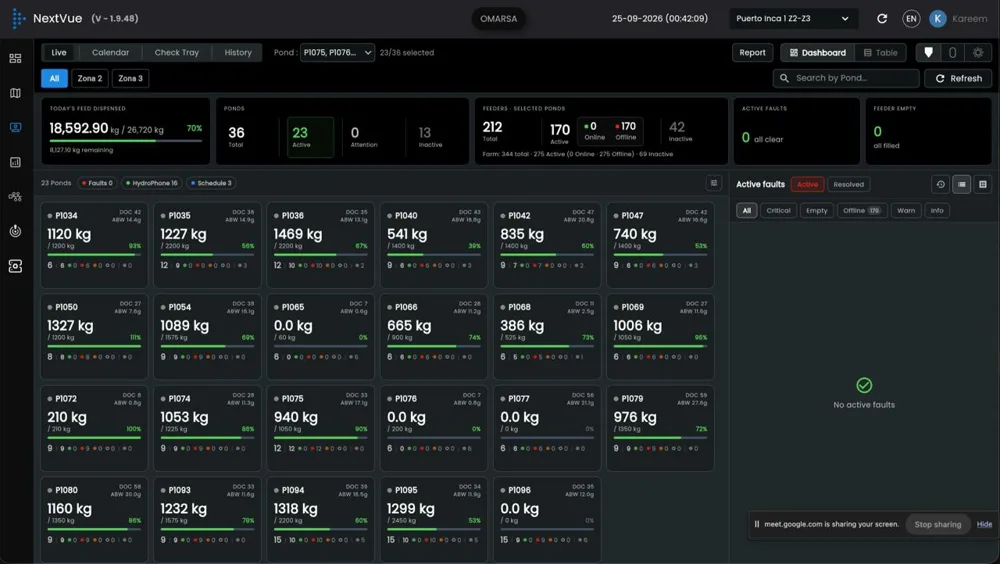Click the reload icon beside farm selector
1000x564 pixels.
coord(882,19)
